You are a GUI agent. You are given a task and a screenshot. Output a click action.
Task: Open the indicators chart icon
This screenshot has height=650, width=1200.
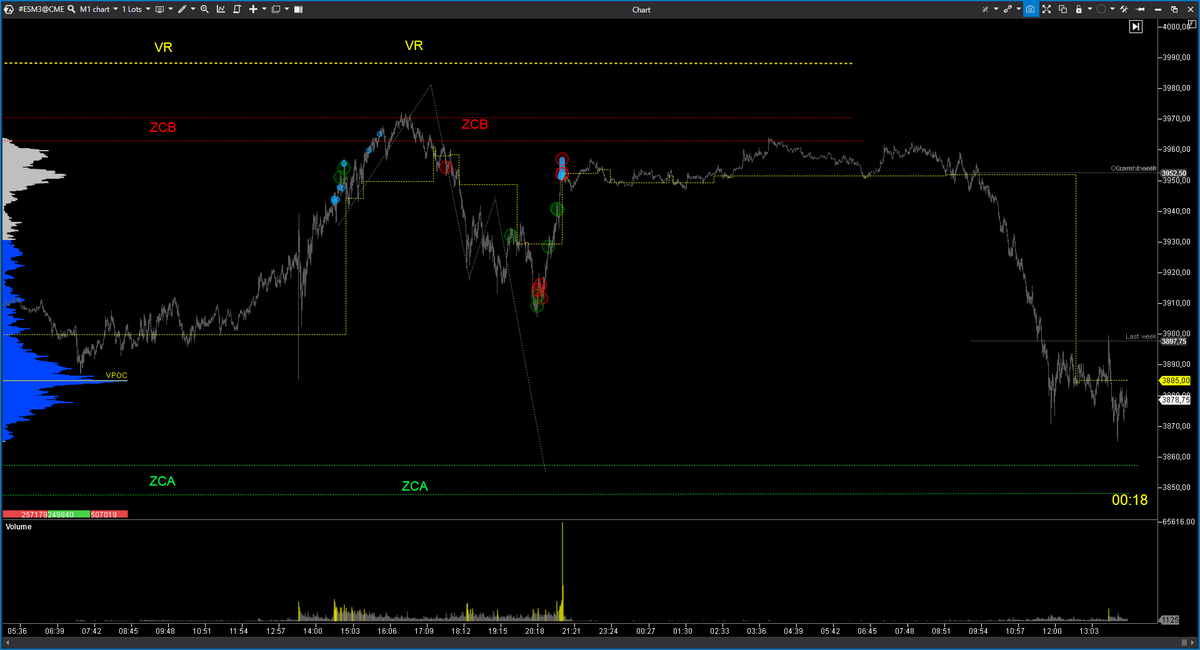pos(221,9)
